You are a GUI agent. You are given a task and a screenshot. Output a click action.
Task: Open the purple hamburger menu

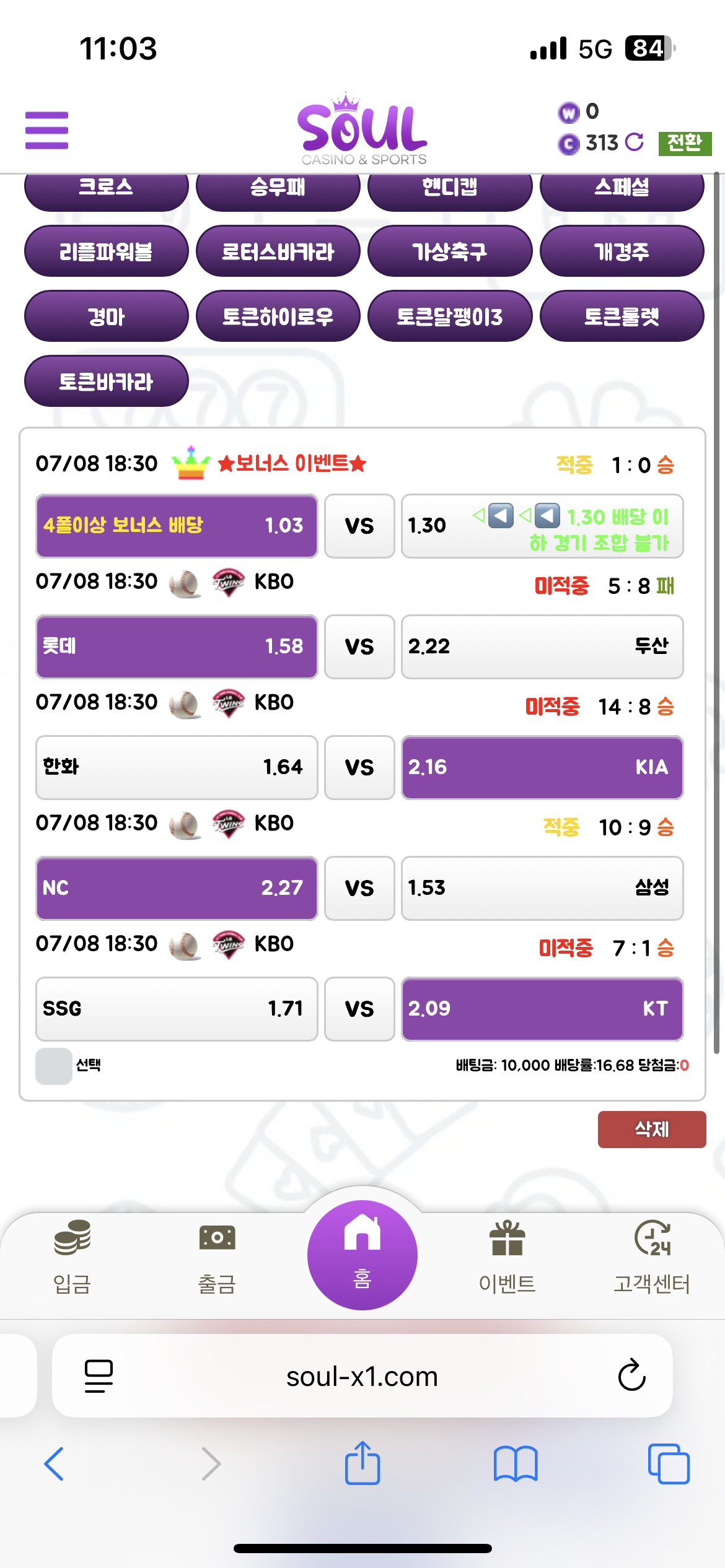coord(46,130)
